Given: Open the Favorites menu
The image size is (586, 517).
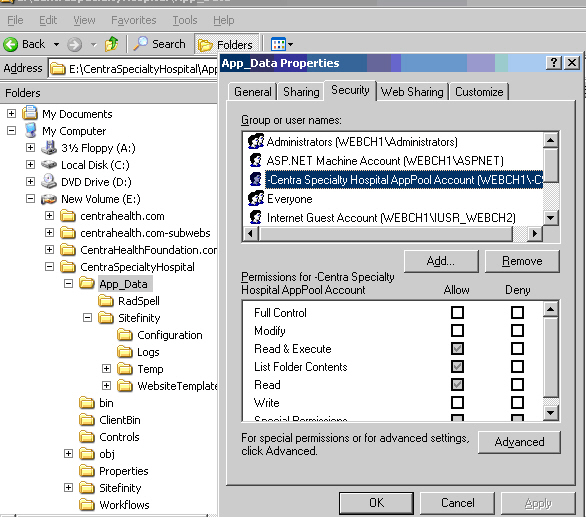Looking at the screenshot, I should pos(133,20).
